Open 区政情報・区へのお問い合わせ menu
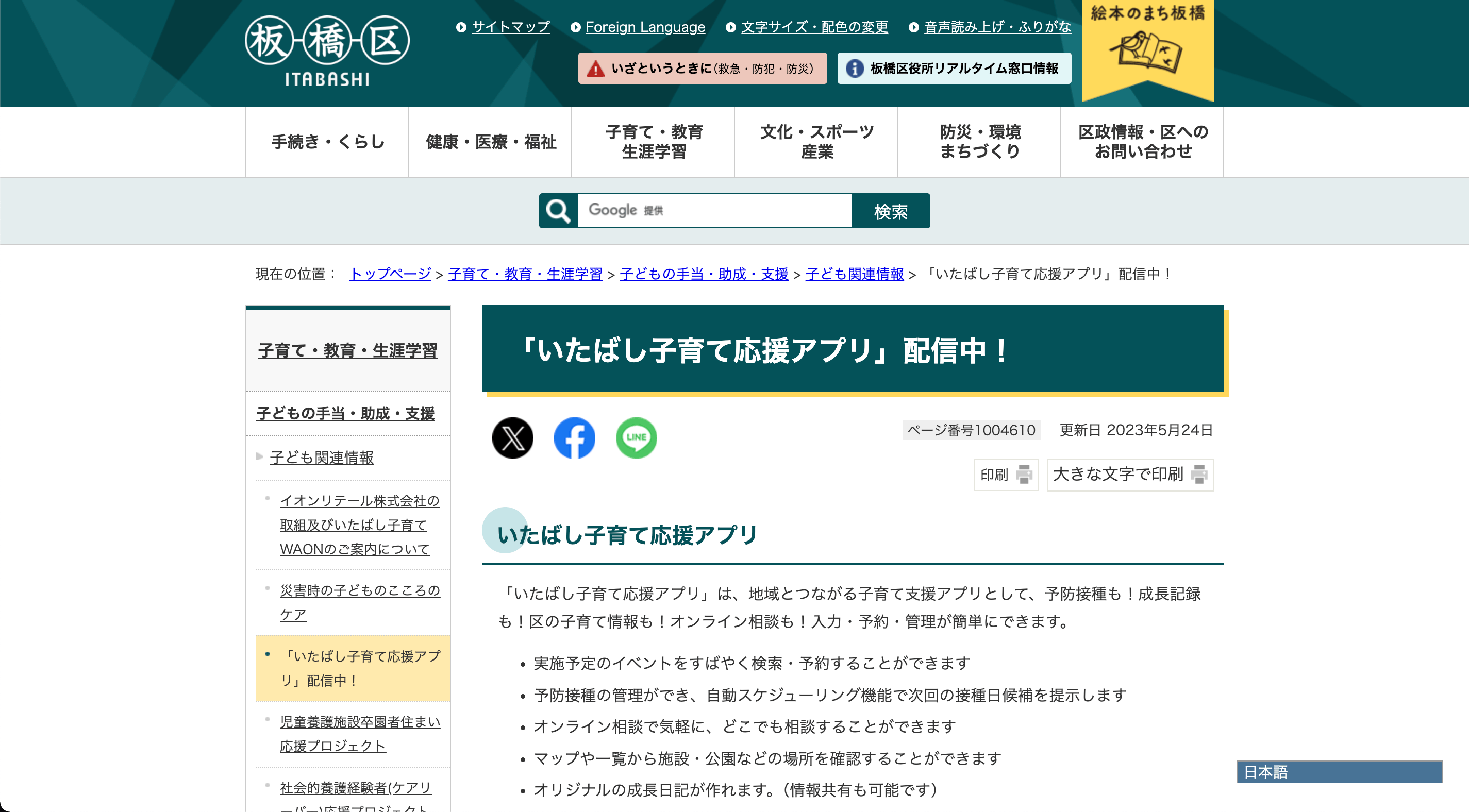The height and width of the screenshot is (812, 1469). (x=1142, y=141)
